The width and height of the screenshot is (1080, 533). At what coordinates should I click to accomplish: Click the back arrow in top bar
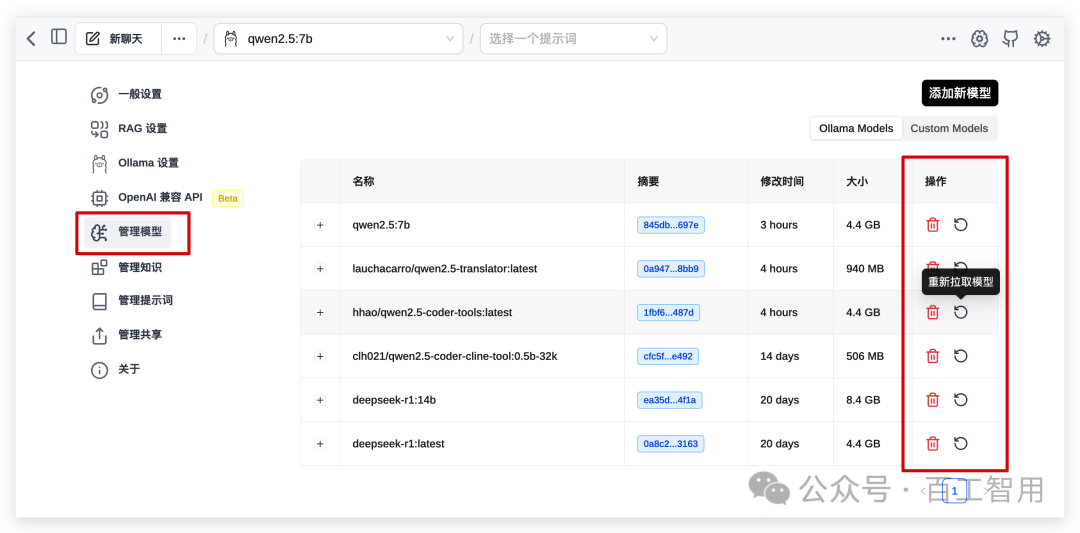(31, 39)
